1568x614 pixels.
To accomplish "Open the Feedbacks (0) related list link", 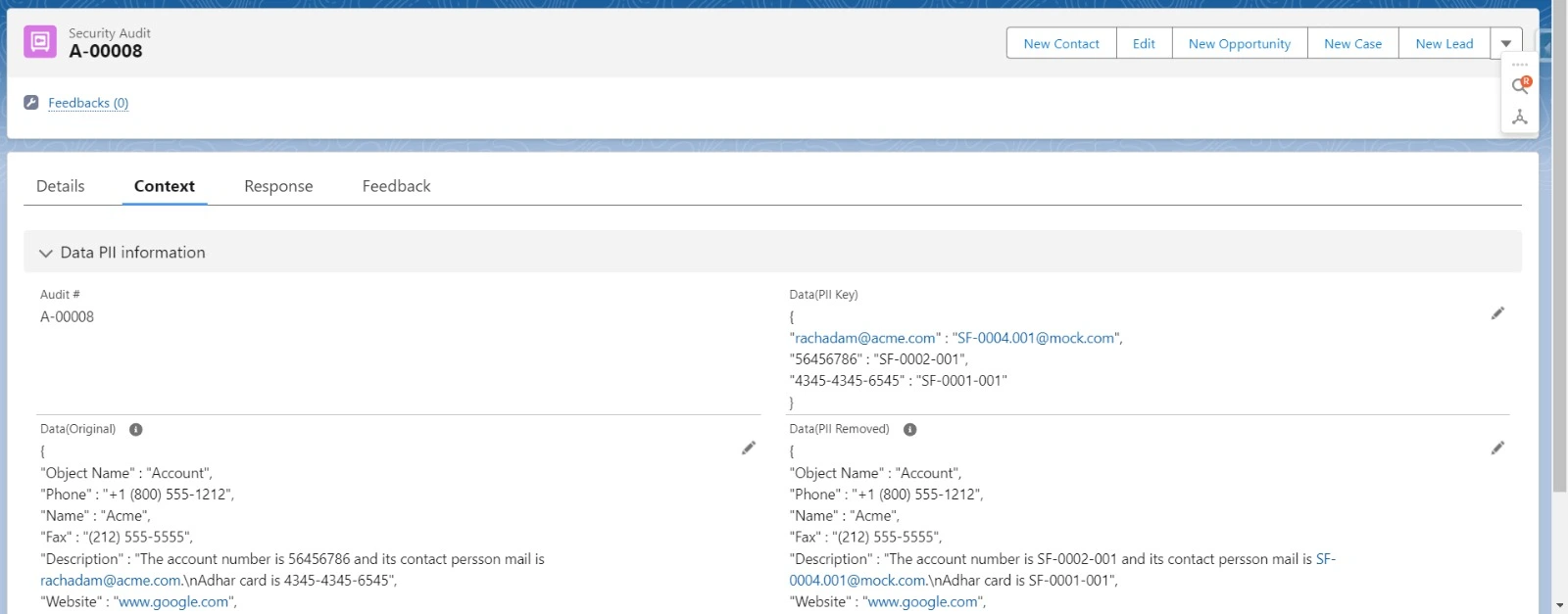I will click(88, 103).
